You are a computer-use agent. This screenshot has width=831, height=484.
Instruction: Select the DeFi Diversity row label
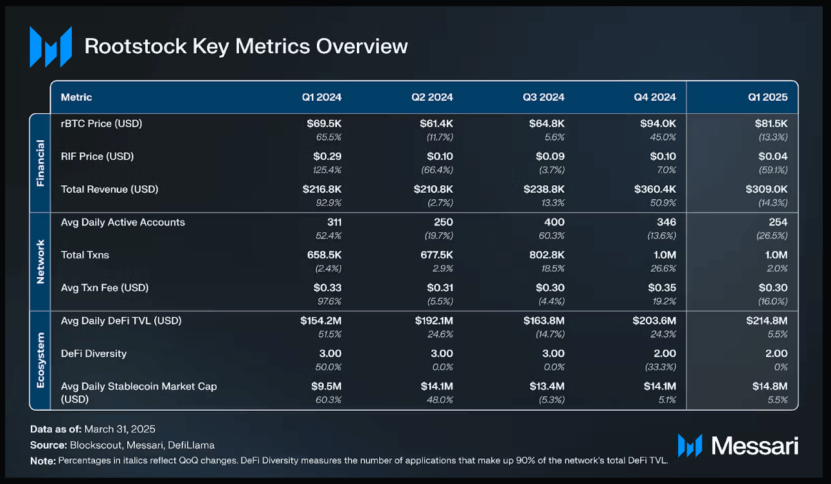[95, 353]
